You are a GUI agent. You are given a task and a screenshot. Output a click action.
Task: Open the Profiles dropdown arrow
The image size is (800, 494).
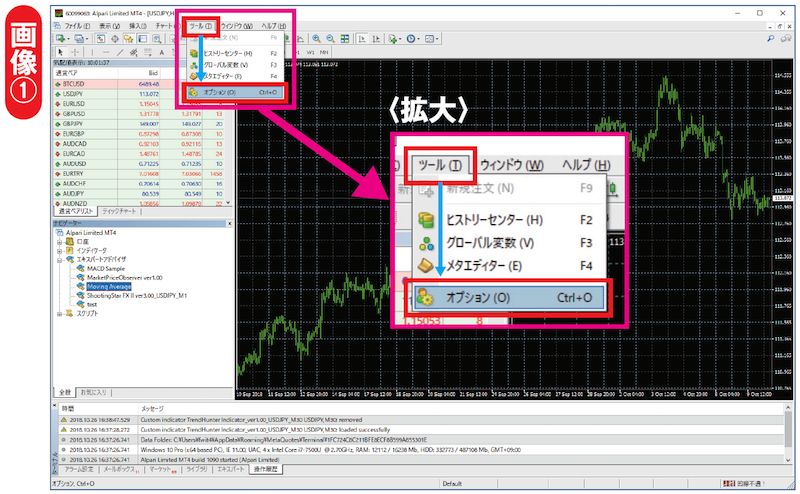87,39
